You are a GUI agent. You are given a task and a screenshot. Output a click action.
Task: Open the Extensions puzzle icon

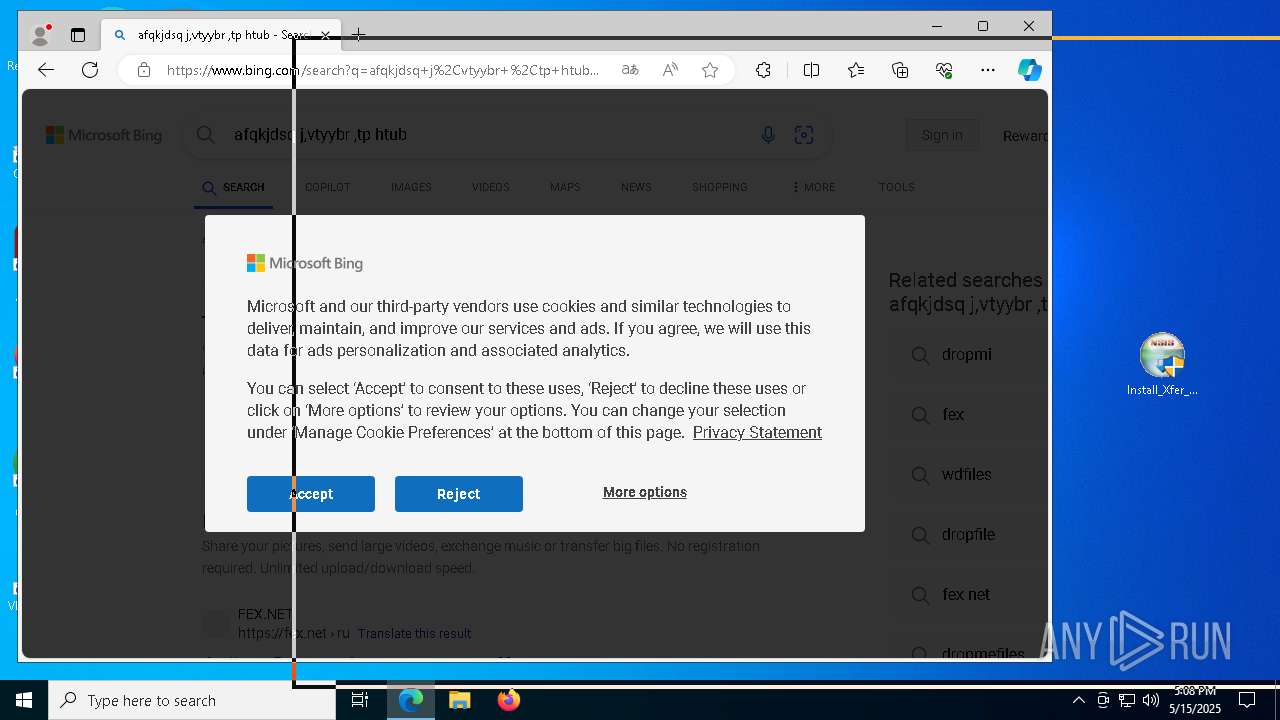(763, 70)
